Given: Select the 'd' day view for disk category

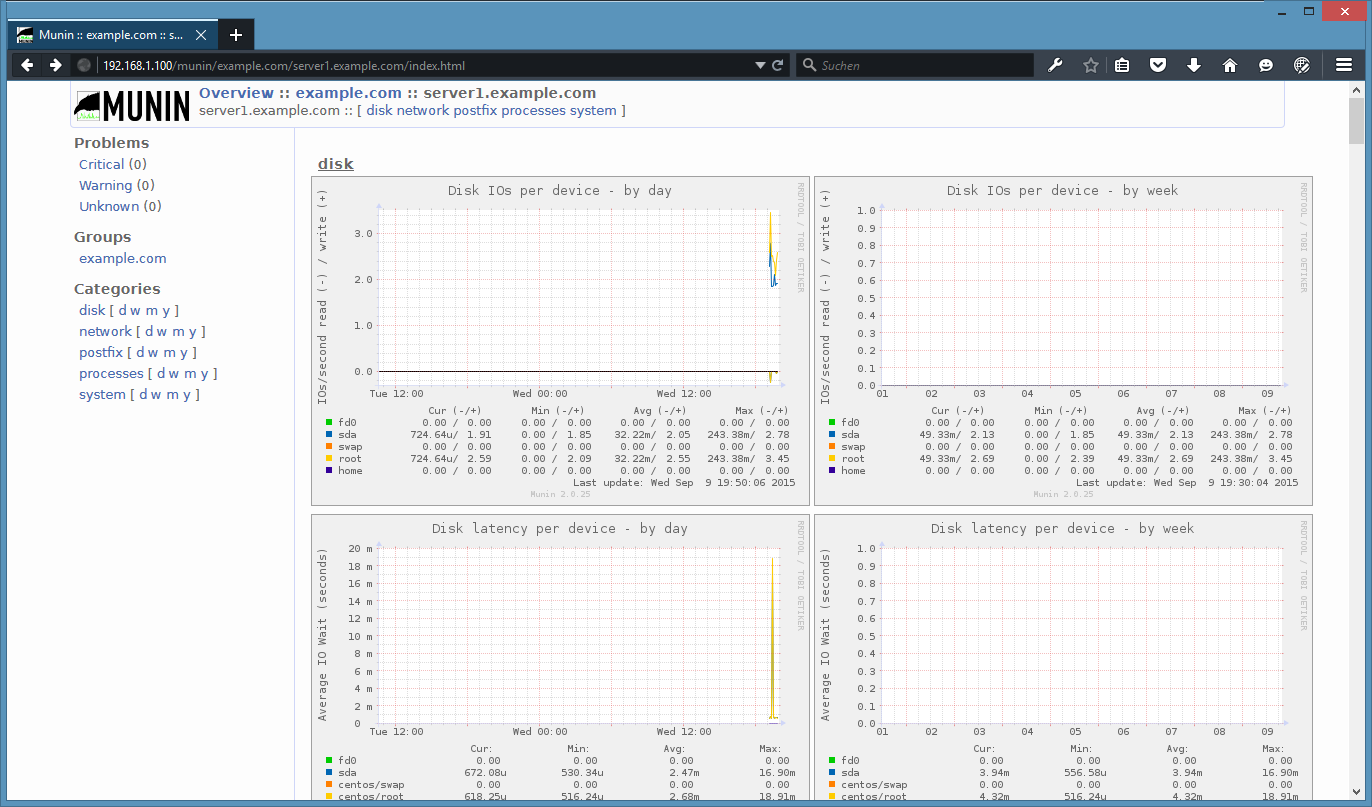Looking at the screenshot, I should (123, 311).
